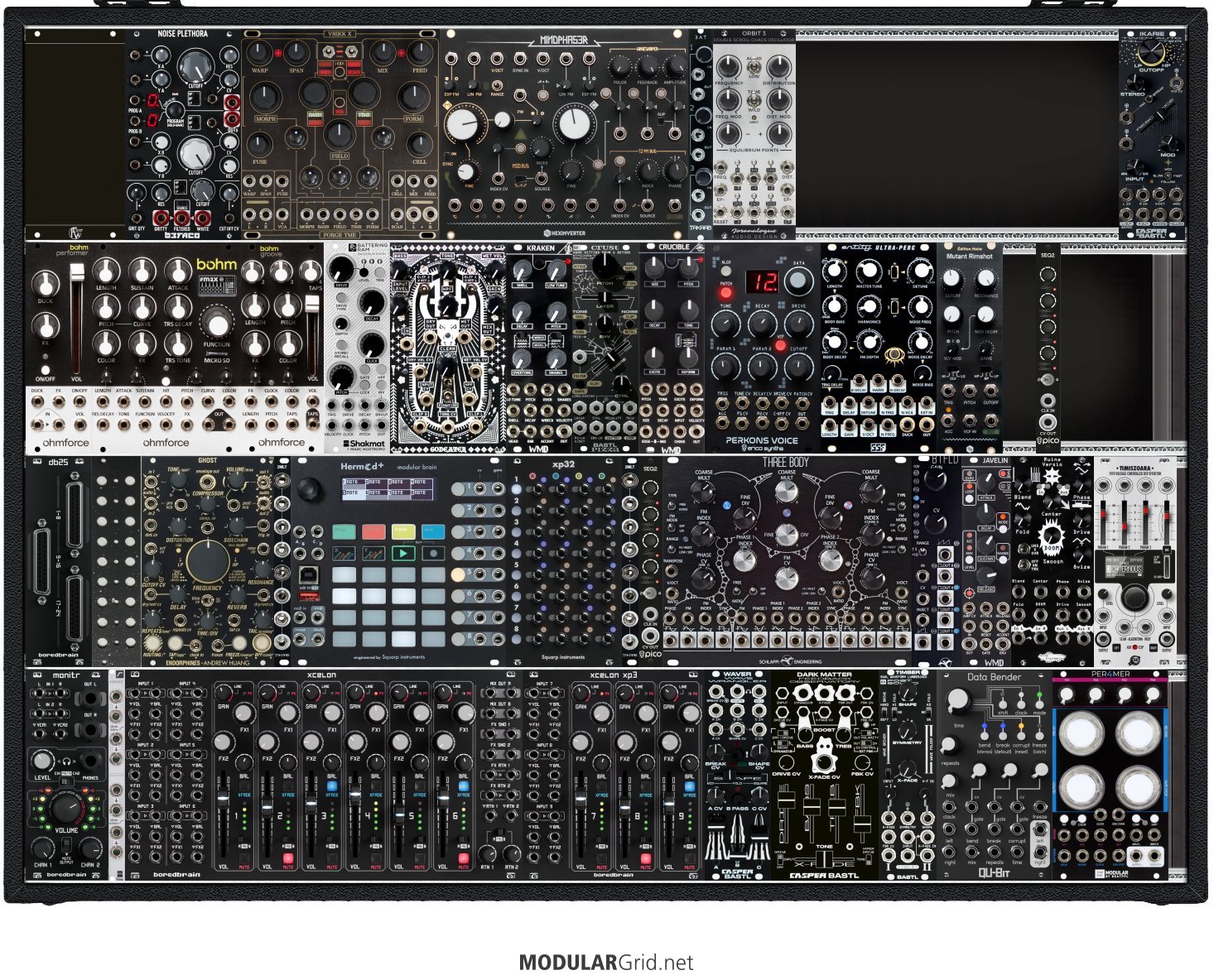Click the Phones jack on monitr
The image size is (1214, 980).
pos(91,762)
